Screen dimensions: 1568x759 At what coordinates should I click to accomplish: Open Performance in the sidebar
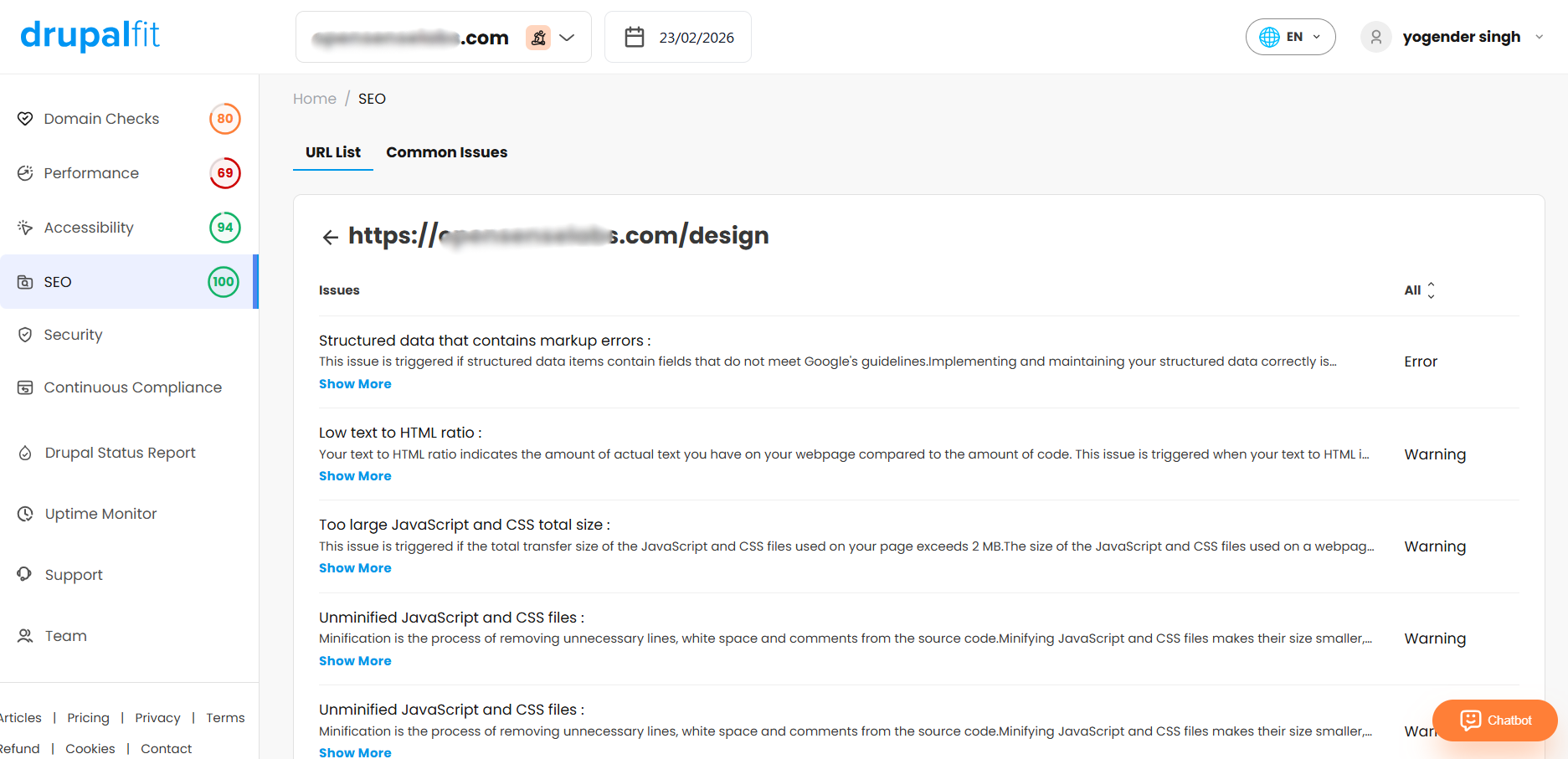point(91,173)
